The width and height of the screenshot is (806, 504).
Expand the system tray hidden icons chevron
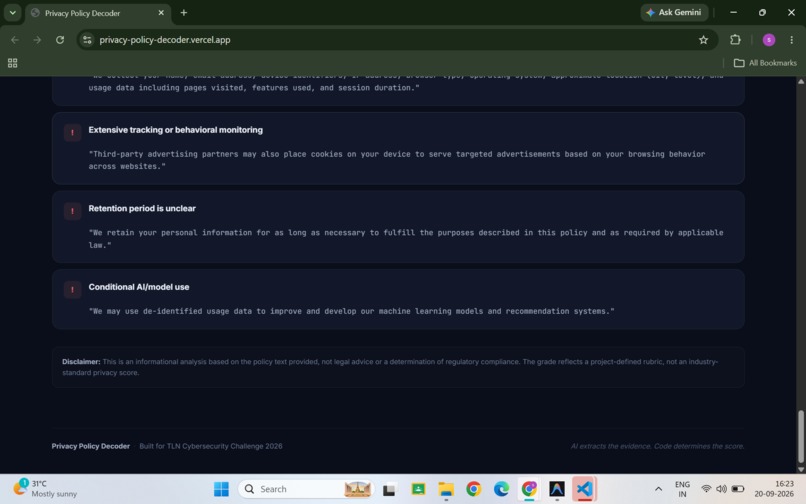click(x=658, y=489)
